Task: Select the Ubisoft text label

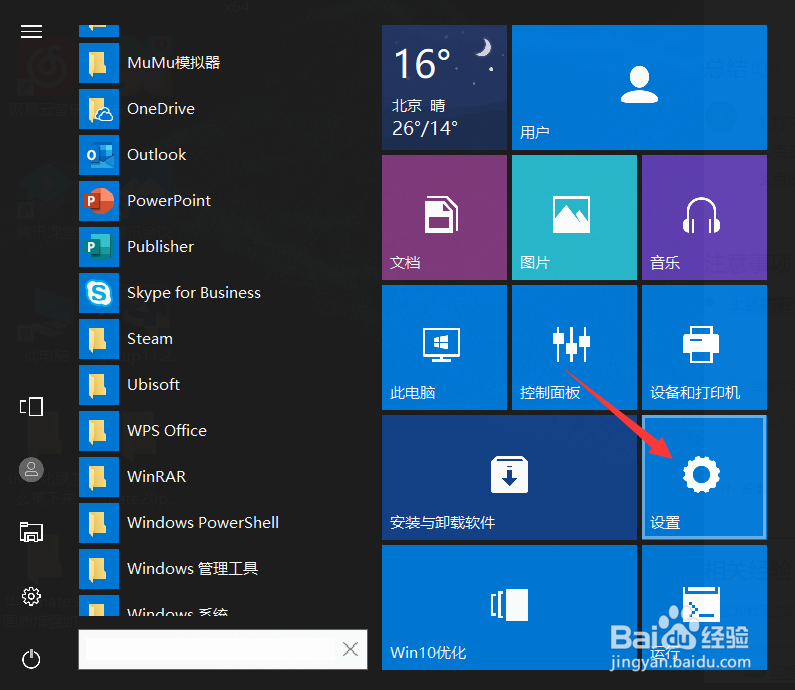Action: pyautogui.click(x=154, y=385)
